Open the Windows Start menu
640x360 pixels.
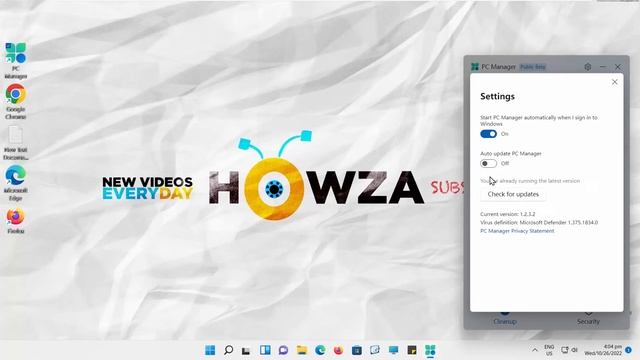(x=210, y=350)
